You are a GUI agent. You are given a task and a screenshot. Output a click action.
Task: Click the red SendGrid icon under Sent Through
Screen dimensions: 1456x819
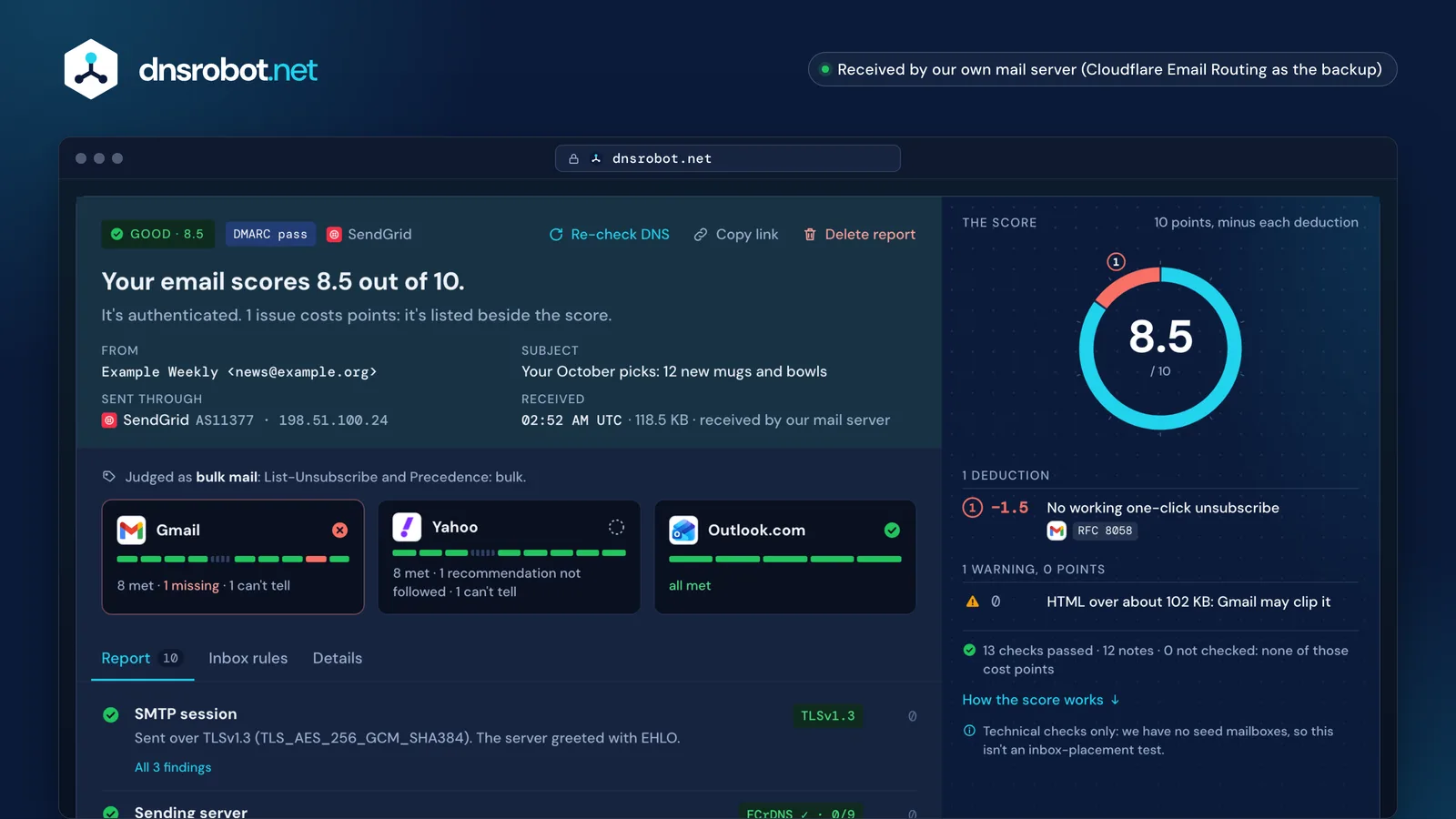(x=109, y=420)
